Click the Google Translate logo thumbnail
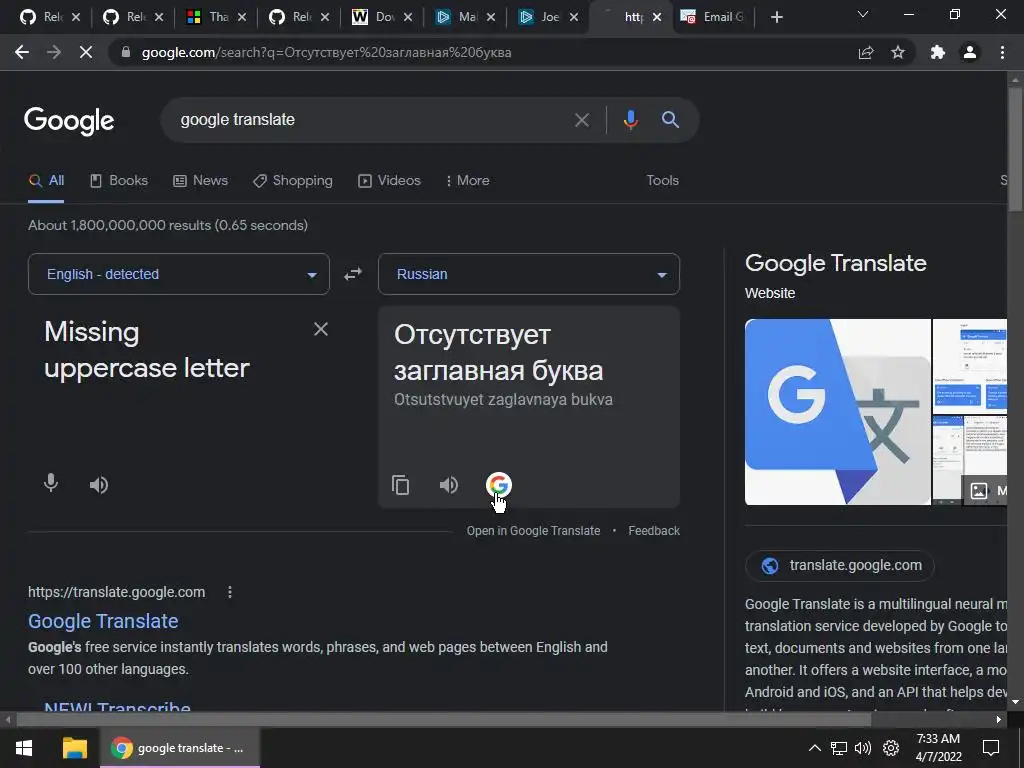This screenshot has height=768, width=1024. coord(838,411)
